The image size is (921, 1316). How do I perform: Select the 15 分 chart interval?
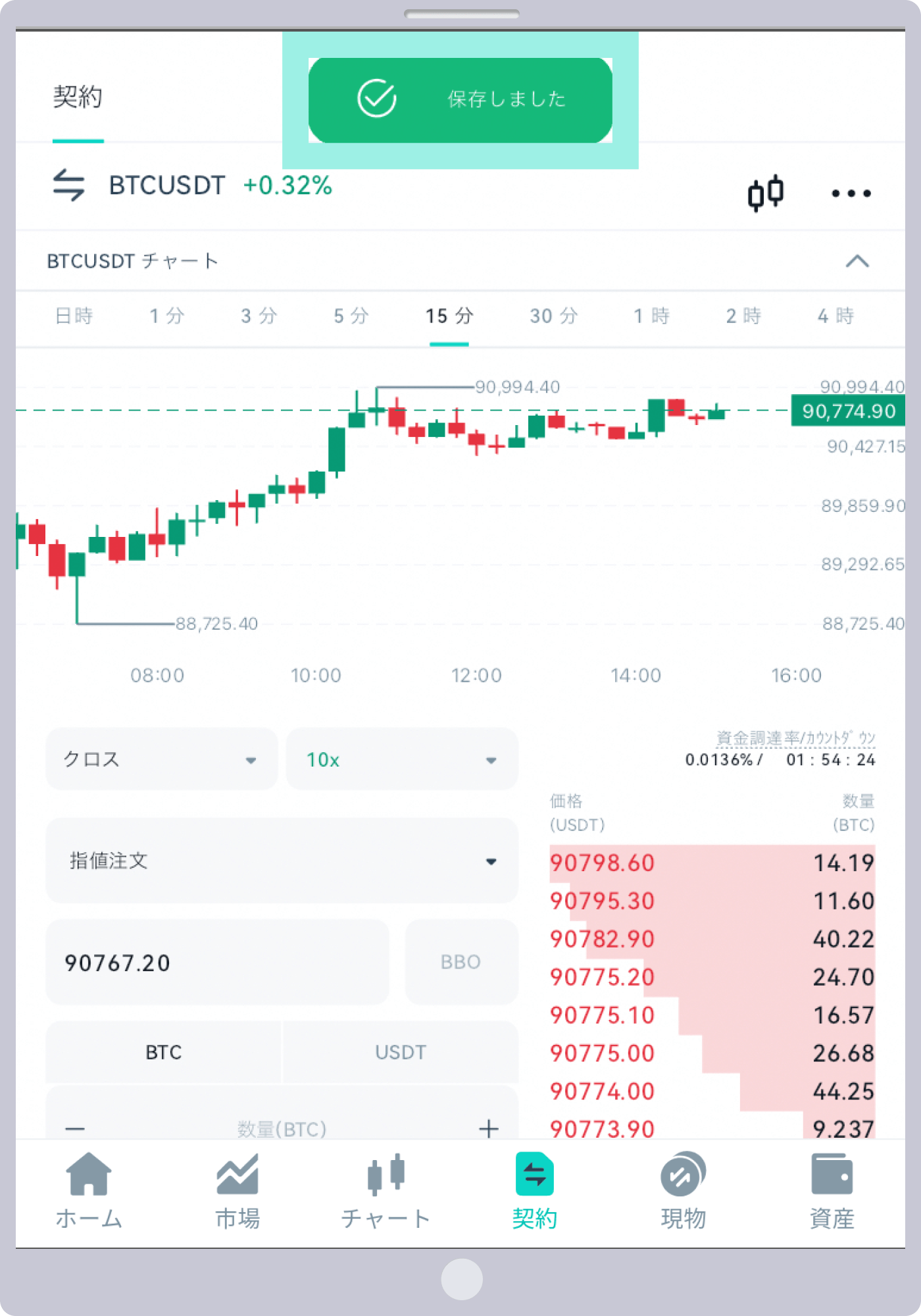(449, 316)
